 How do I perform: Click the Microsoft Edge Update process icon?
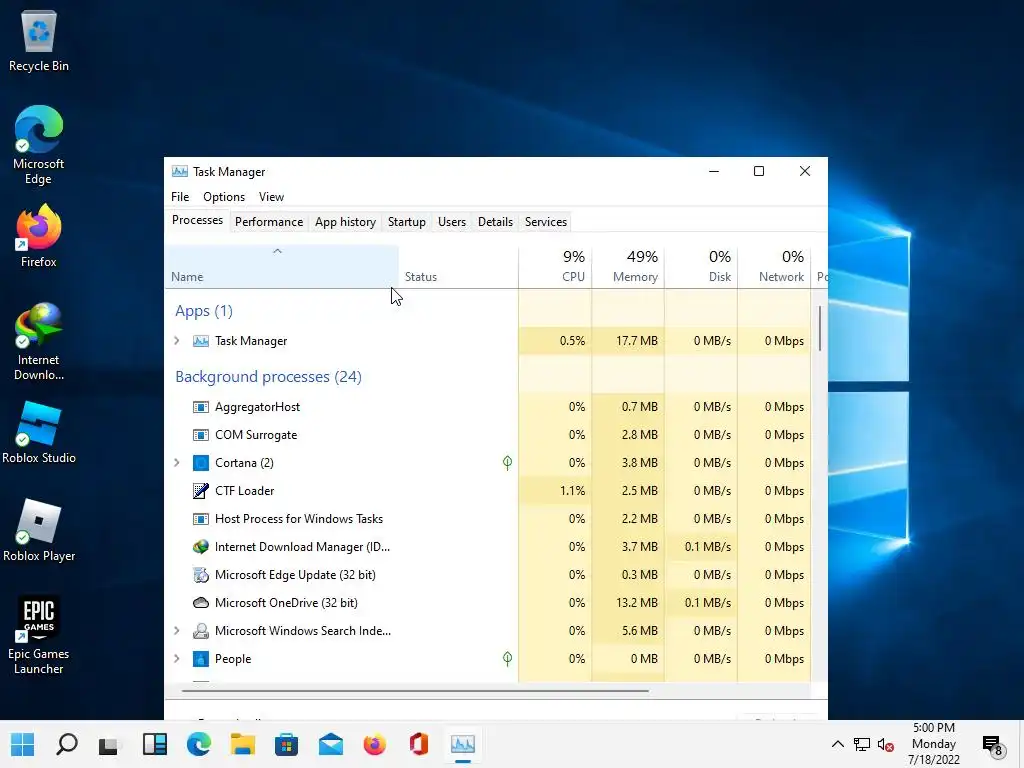point(200,575)
